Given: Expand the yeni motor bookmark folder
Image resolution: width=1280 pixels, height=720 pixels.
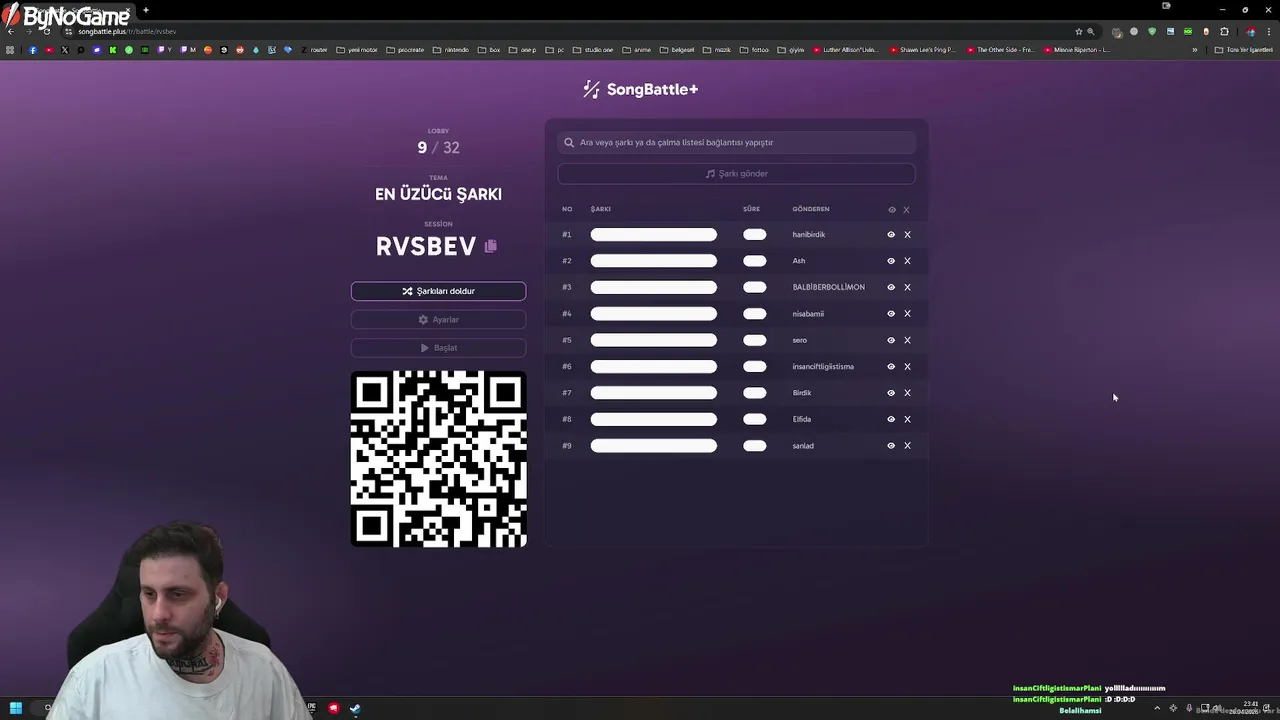Looking at the screenshot, I should (x=357, y=50).
